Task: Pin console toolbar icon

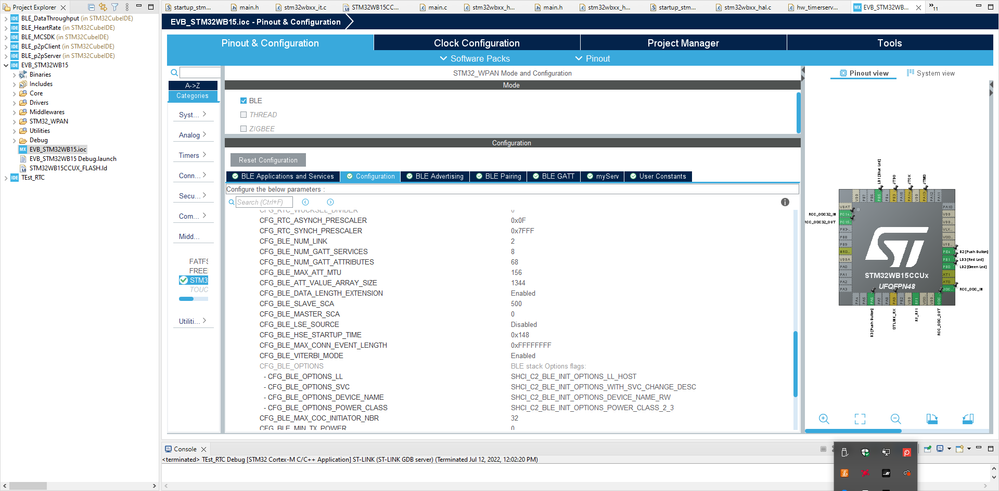Action: 928,449
